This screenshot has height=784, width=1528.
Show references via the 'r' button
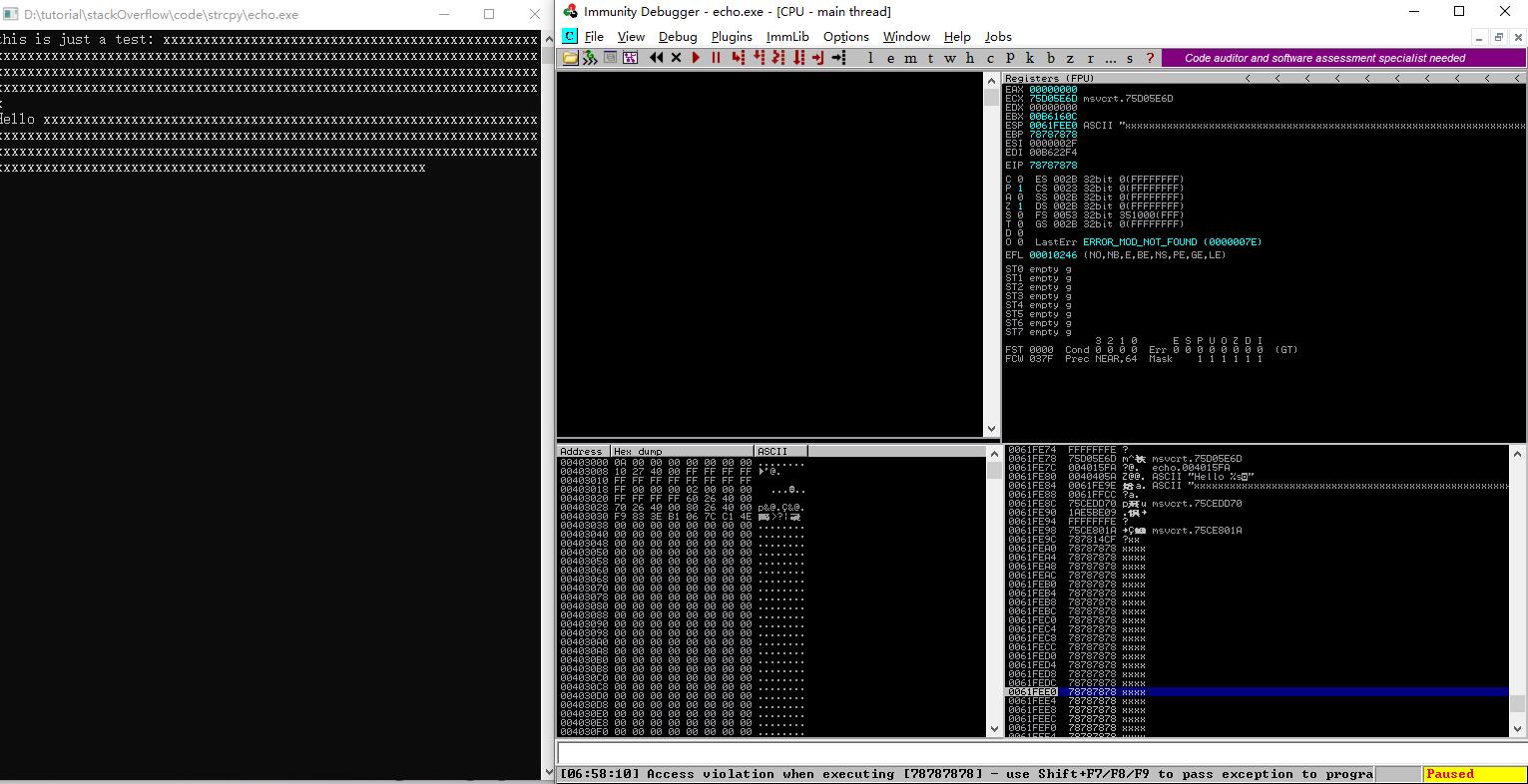click(1090, 58)
